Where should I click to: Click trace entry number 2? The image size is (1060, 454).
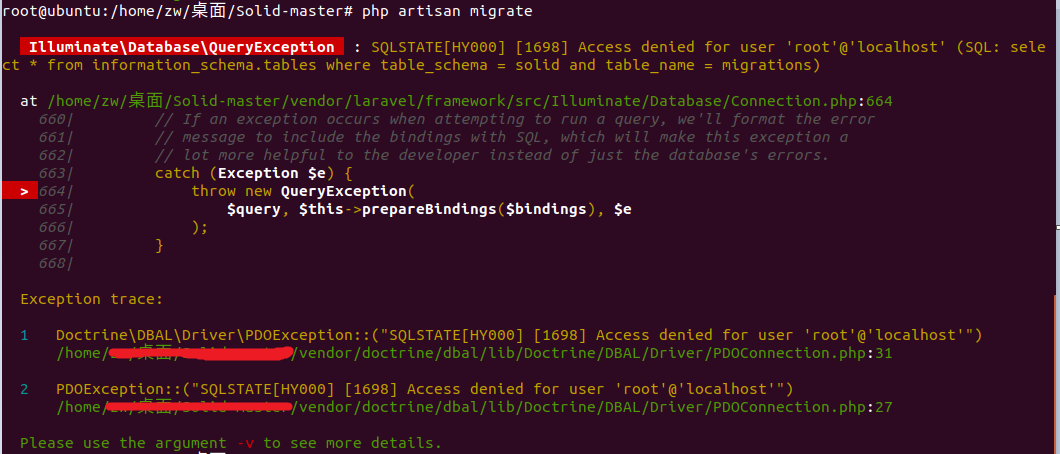coord(25,389)
